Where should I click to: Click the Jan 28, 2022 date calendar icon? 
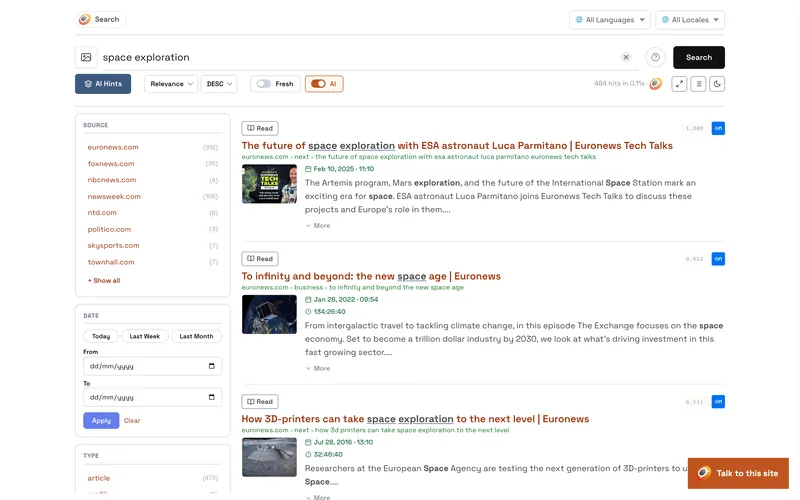308,299
